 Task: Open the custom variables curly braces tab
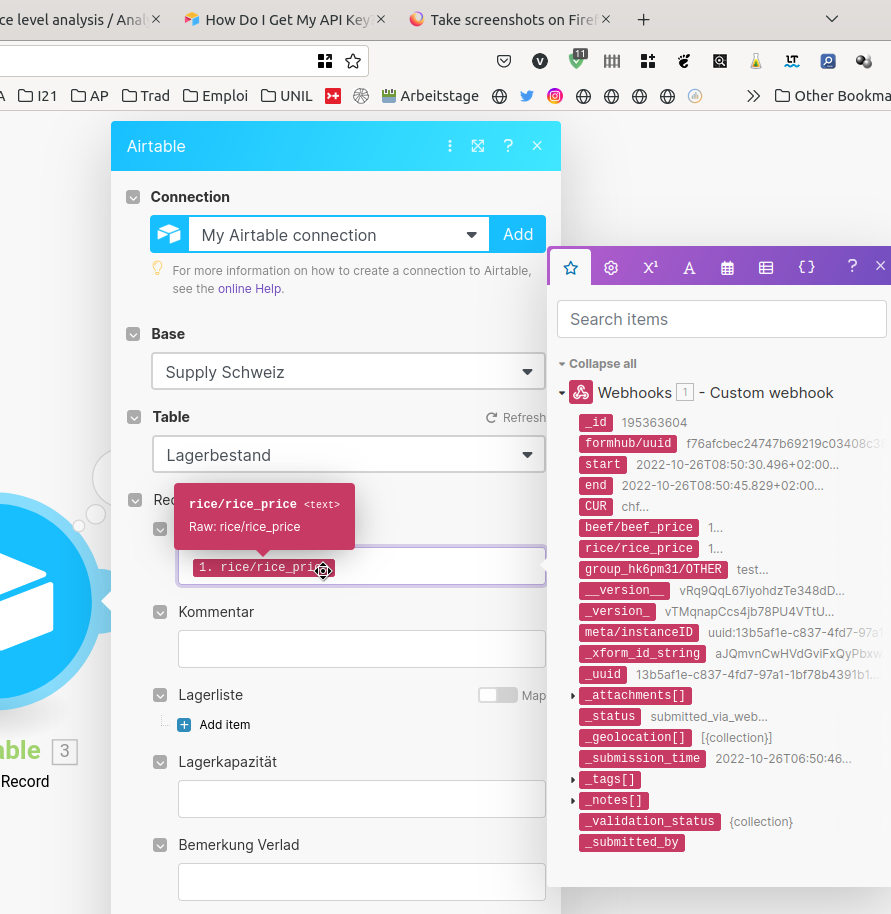pos(807,268)
